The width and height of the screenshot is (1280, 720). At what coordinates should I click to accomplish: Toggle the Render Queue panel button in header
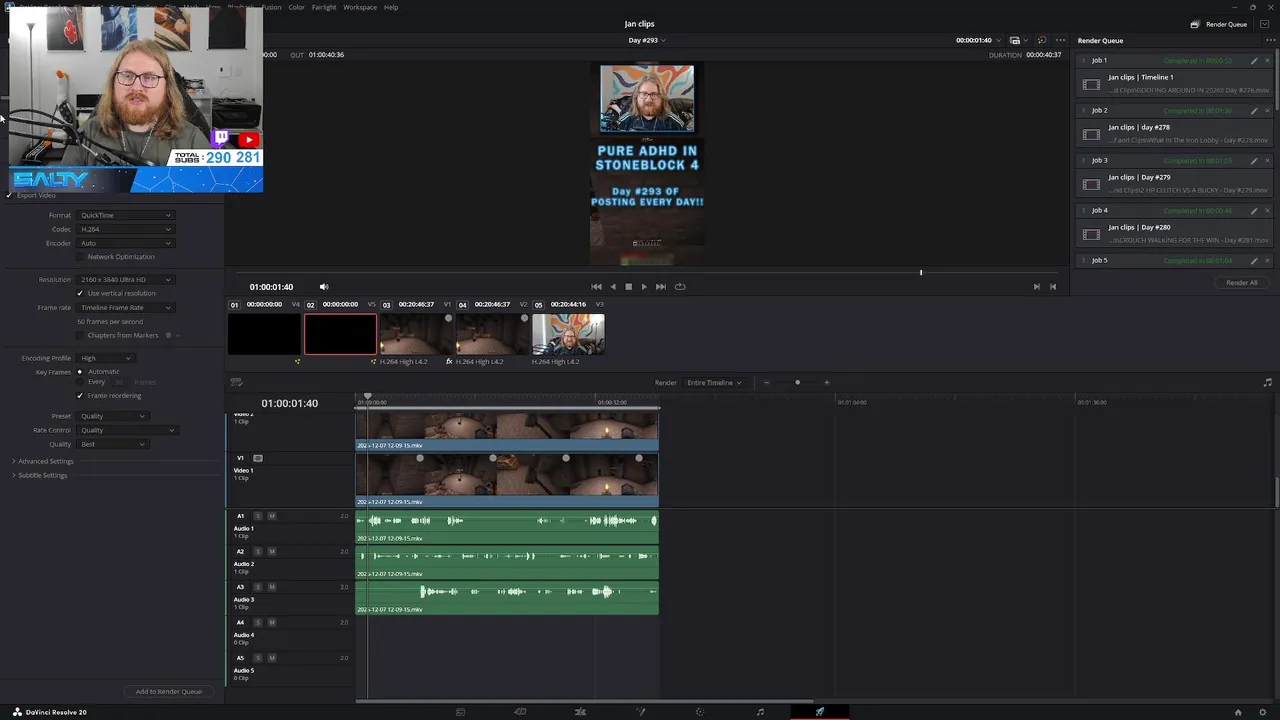pyautogui.click(x=1218, y=24)
